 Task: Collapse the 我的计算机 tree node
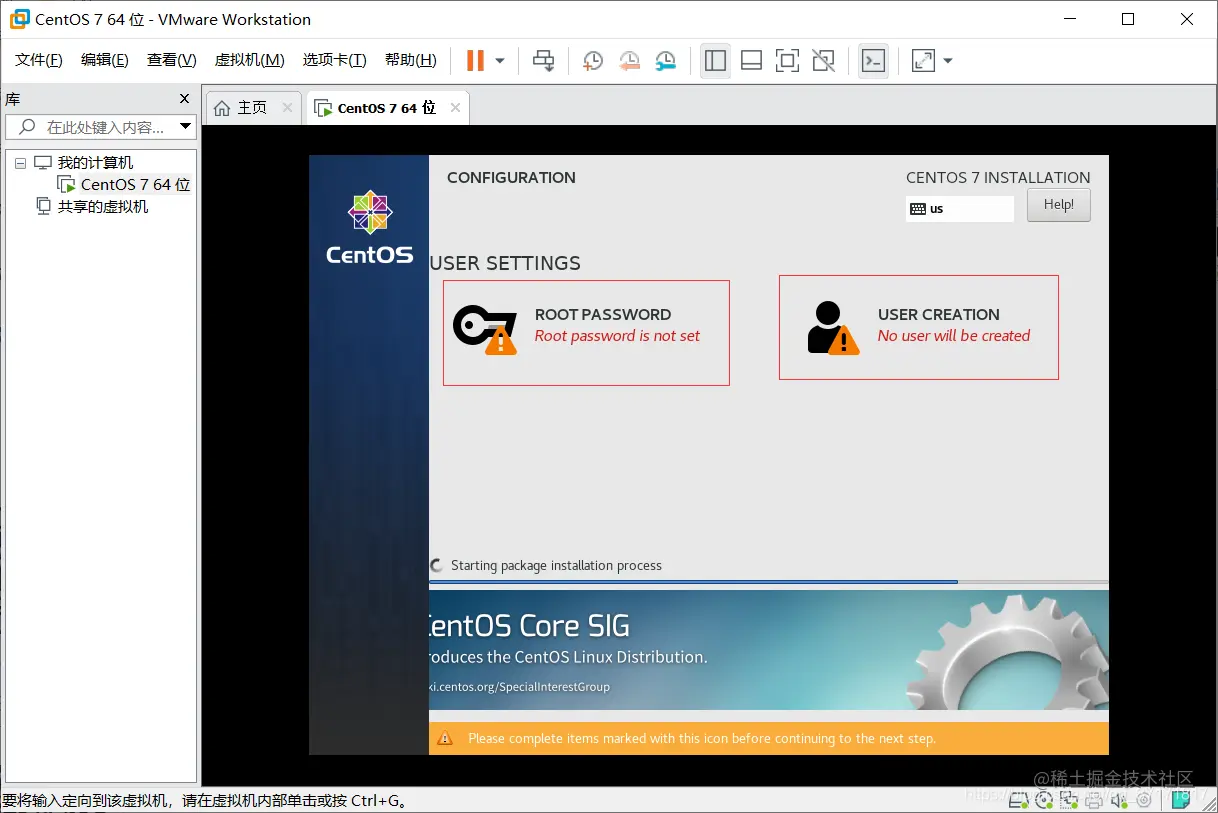click(20, 163)
